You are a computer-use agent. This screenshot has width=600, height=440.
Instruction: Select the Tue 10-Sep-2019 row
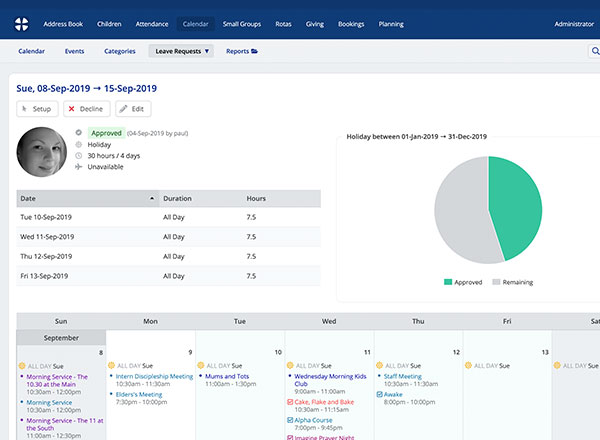pyautogui.click(x=168, y=217)
